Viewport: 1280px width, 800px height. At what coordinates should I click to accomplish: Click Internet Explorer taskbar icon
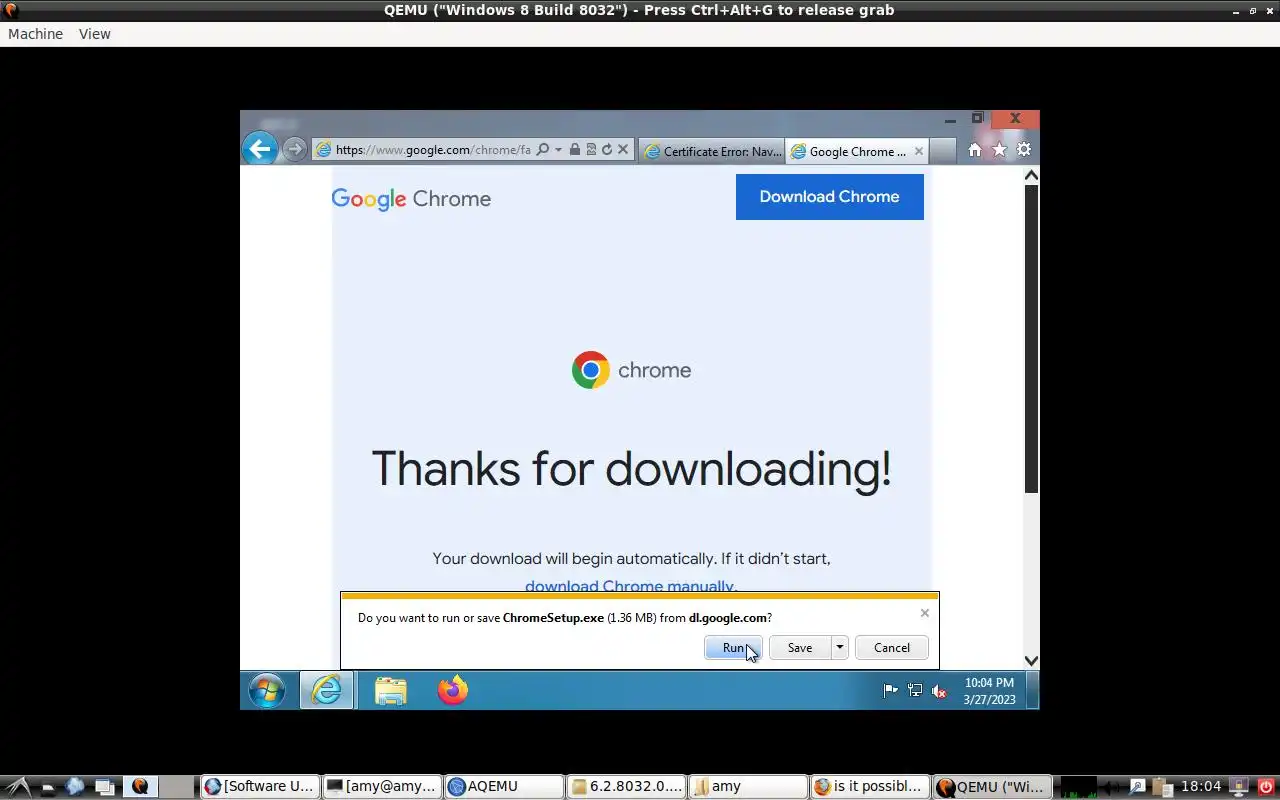327,690
